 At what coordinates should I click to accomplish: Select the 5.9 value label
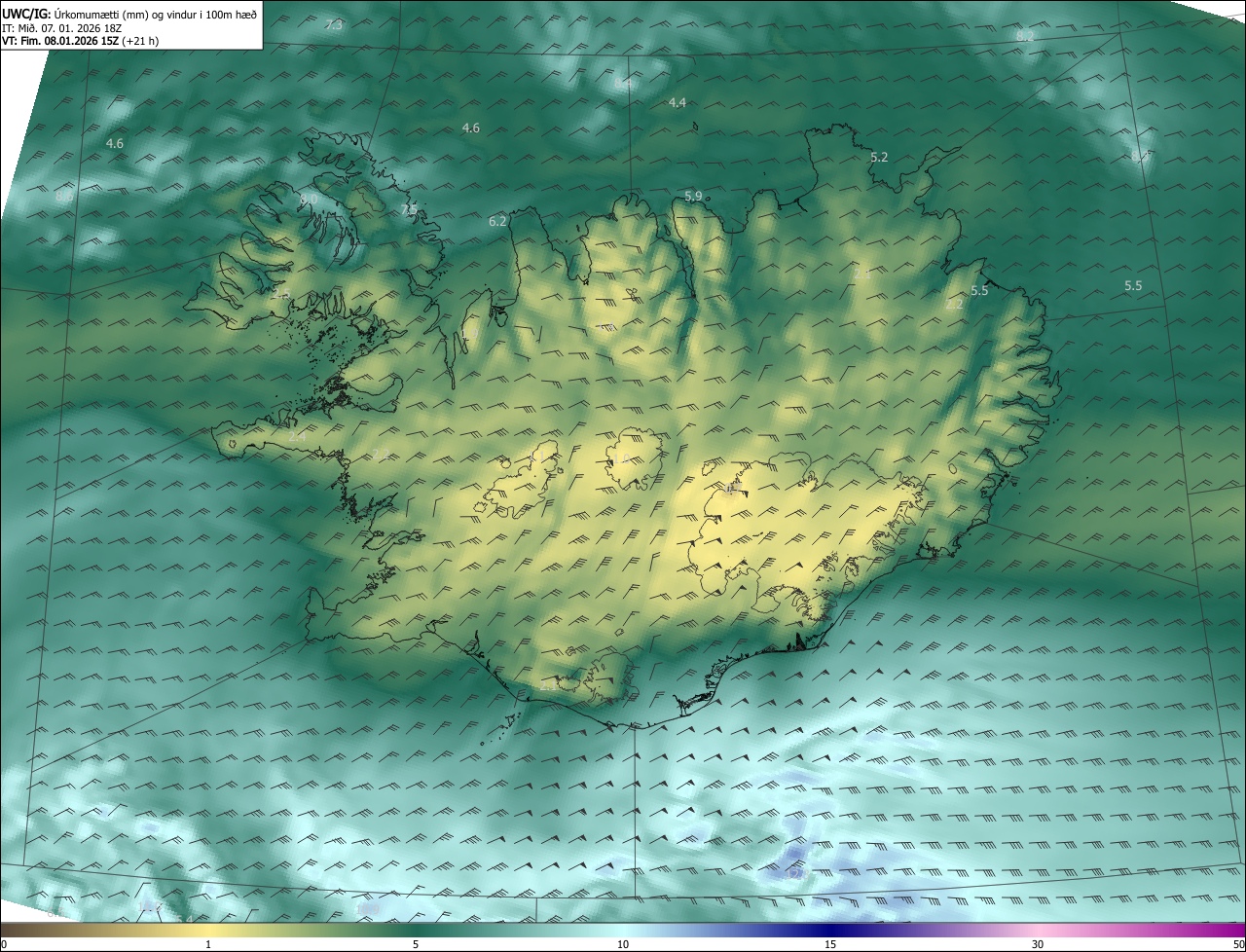pyautogui.click(x=693, y=197)
